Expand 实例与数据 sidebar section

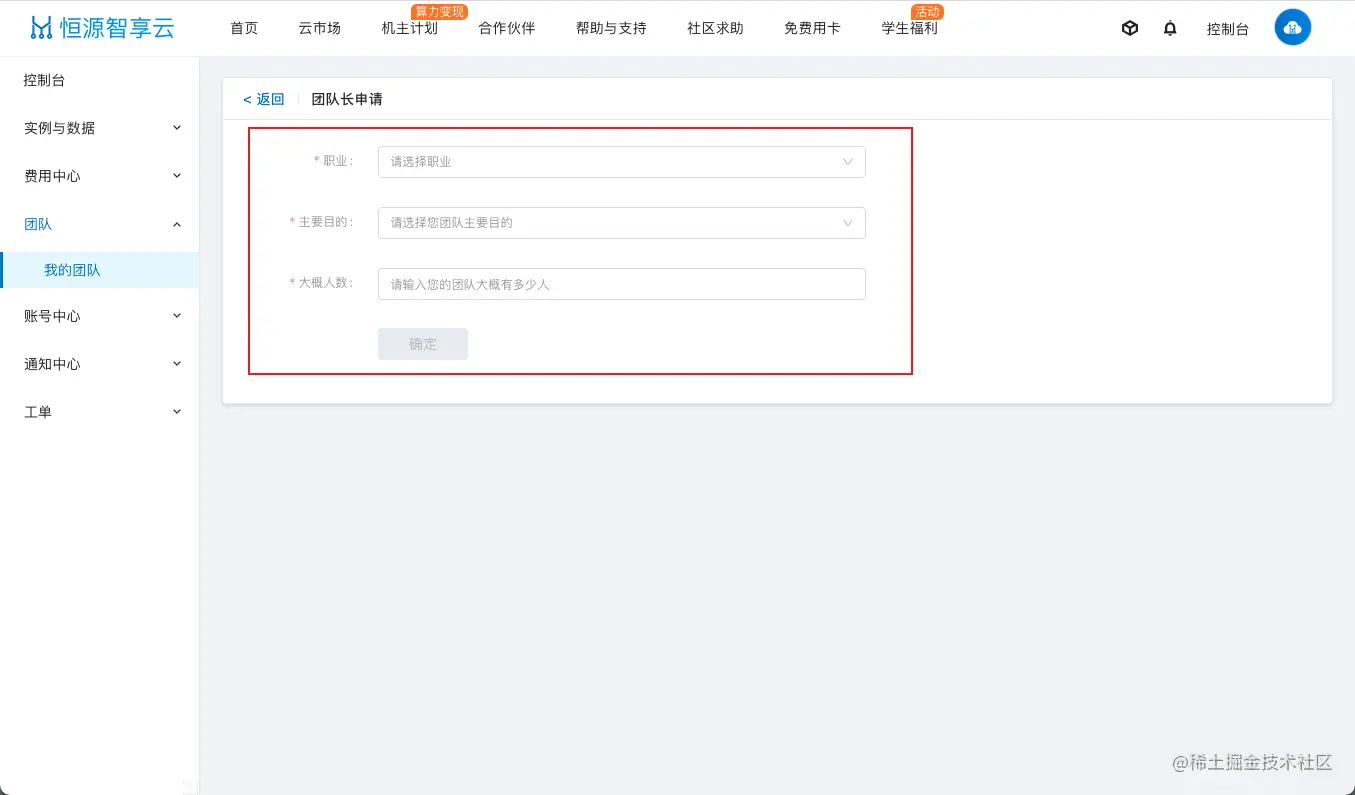click(99, 128)
